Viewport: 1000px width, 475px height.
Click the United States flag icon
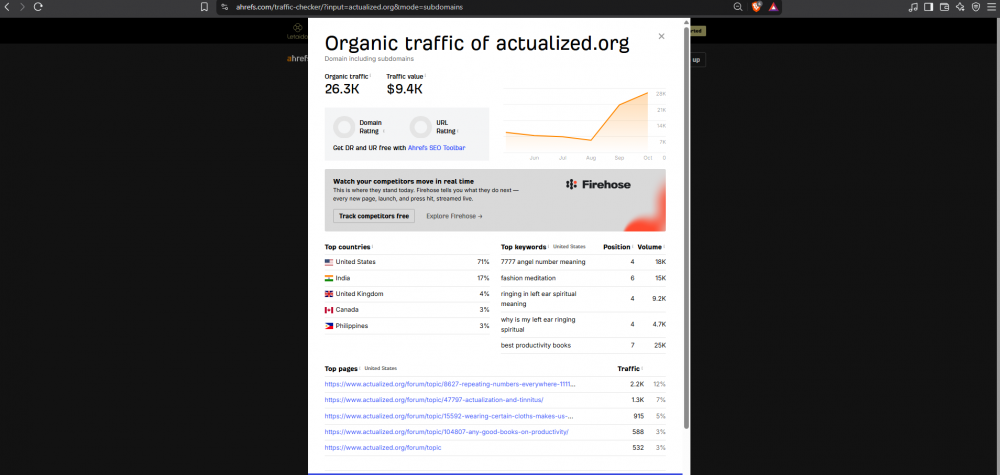[329, 262]
